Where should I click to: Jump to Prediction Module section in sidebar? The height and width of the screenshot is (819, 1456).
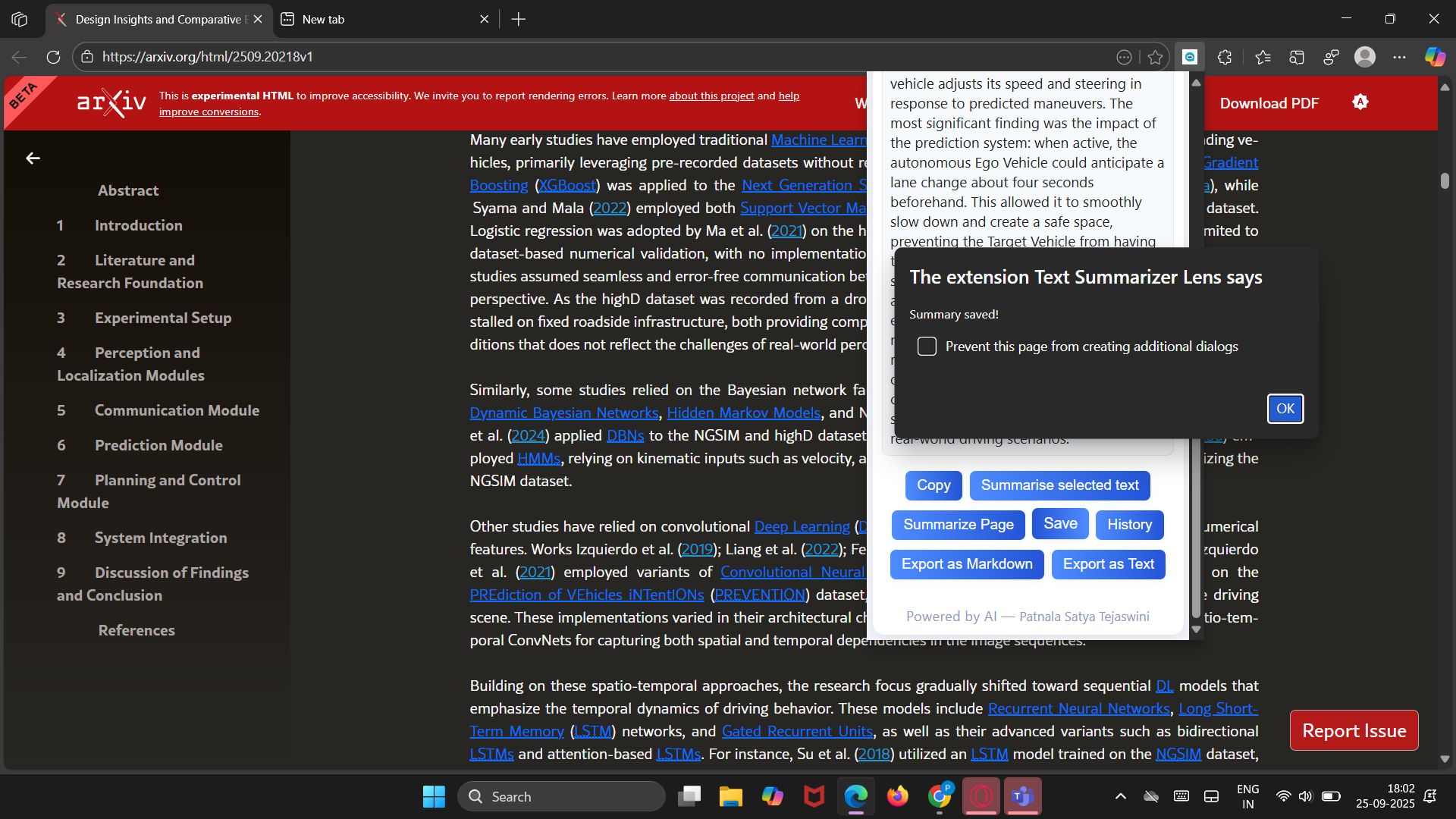click(x=158, y=445)
